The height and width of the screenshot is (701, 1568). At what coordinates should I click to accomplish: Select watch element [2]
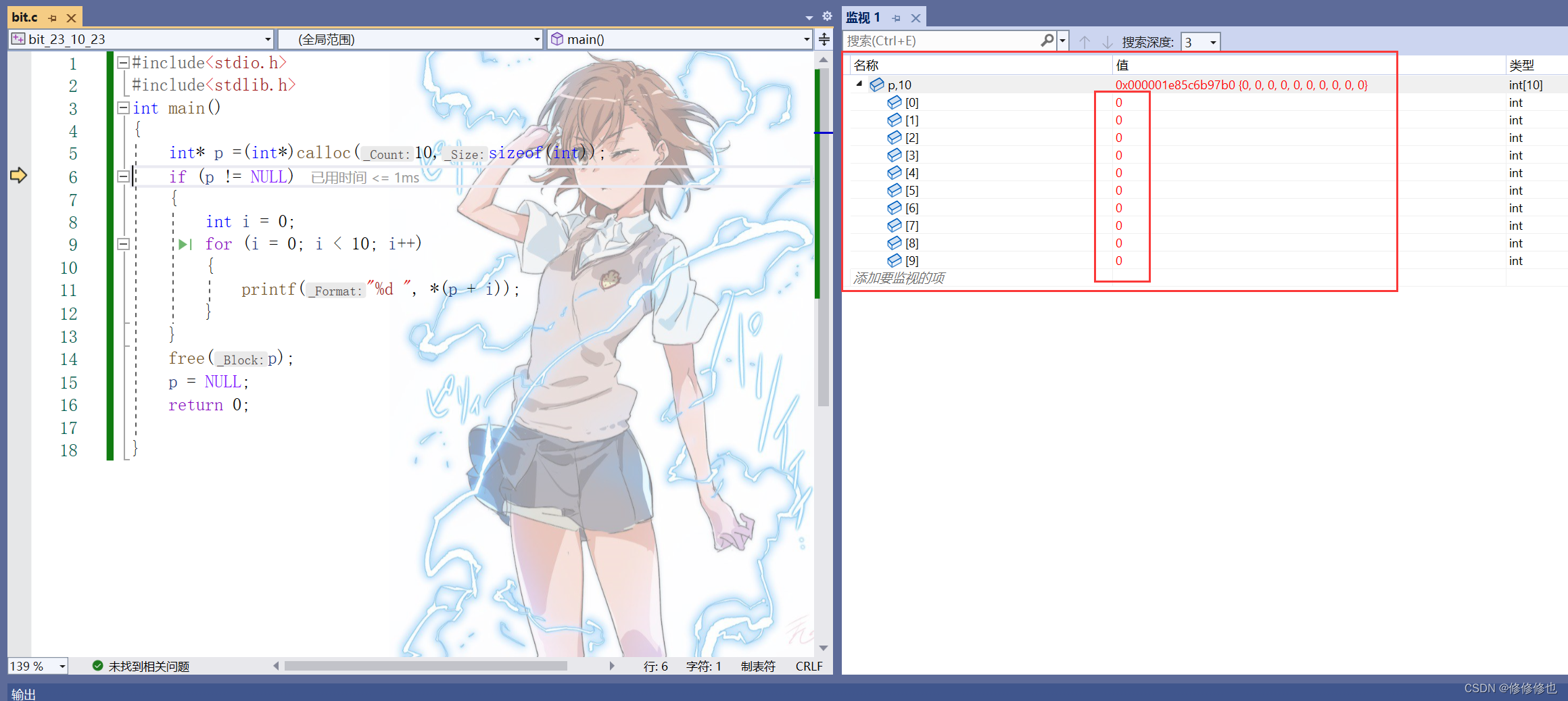coord(912,138)
